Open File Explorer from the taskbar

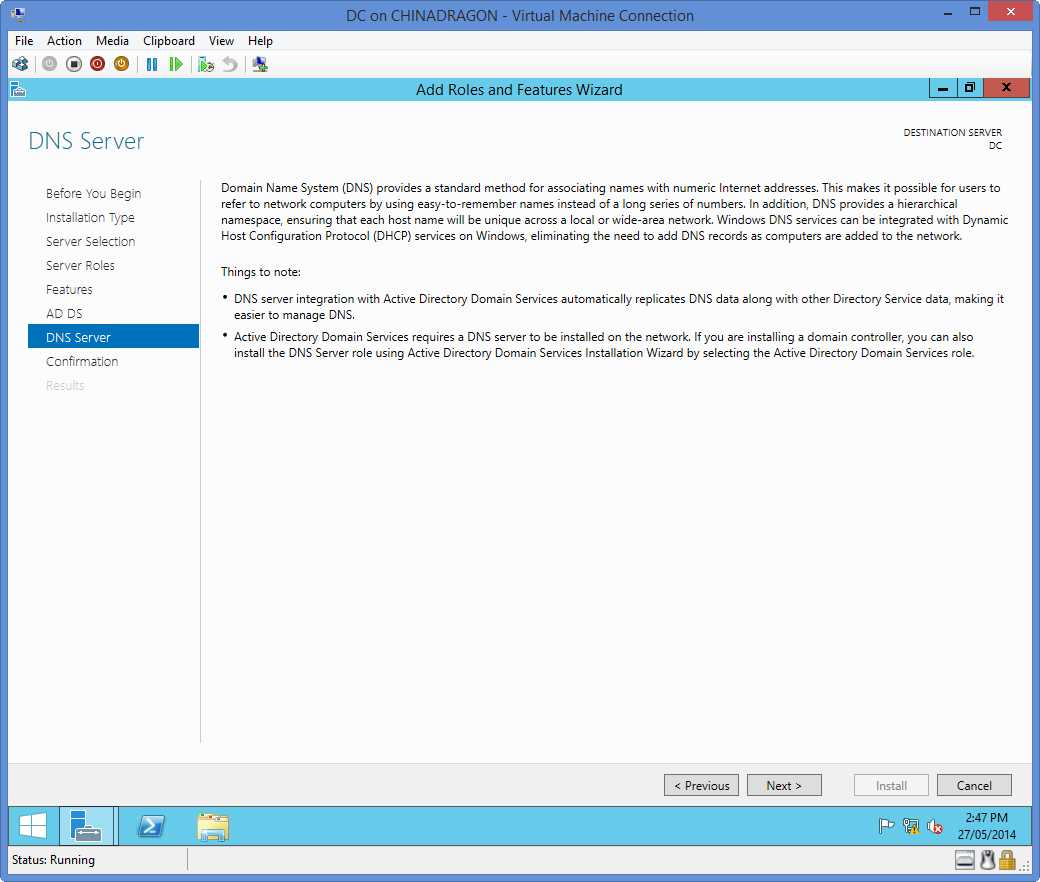pyautogui.click(x=213, y=827)
